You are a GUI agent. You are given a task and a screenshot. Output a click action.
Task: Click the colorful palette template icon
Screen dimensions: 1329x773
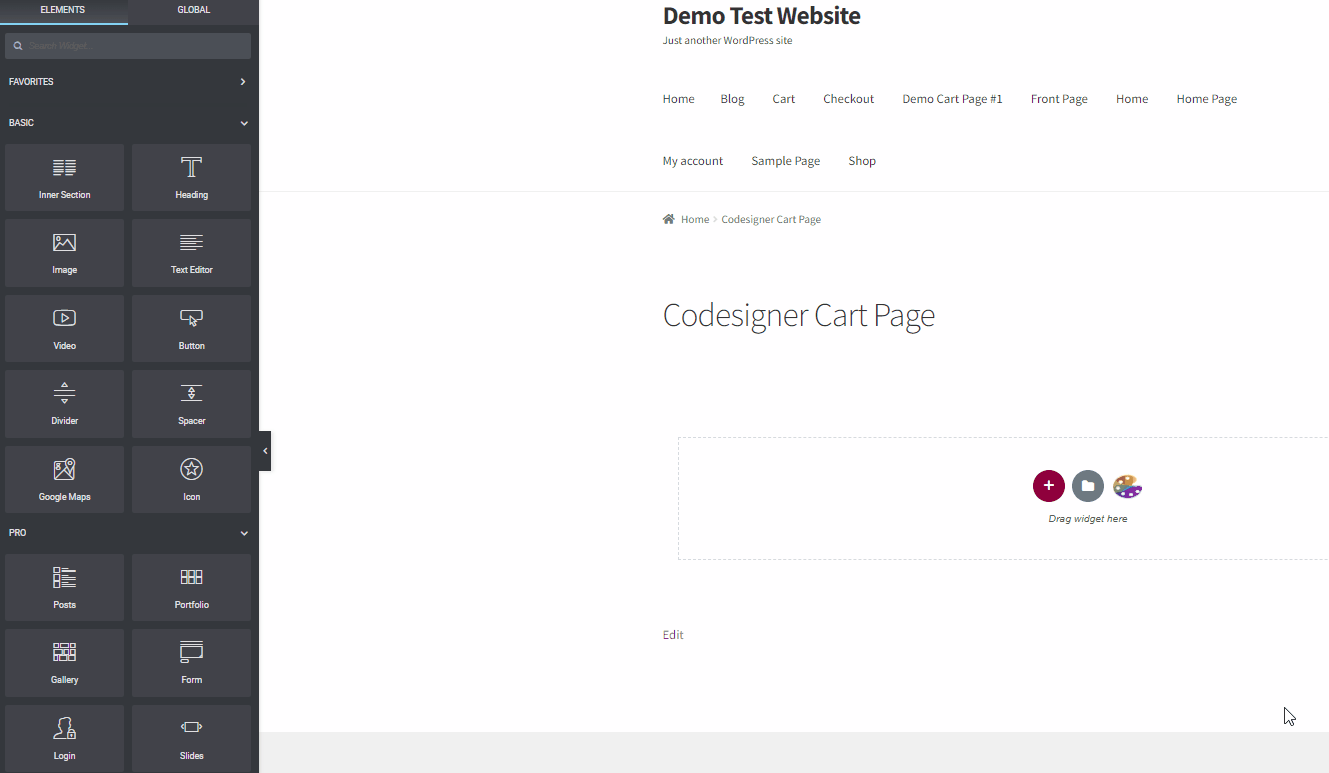(x=1127, y=486)
